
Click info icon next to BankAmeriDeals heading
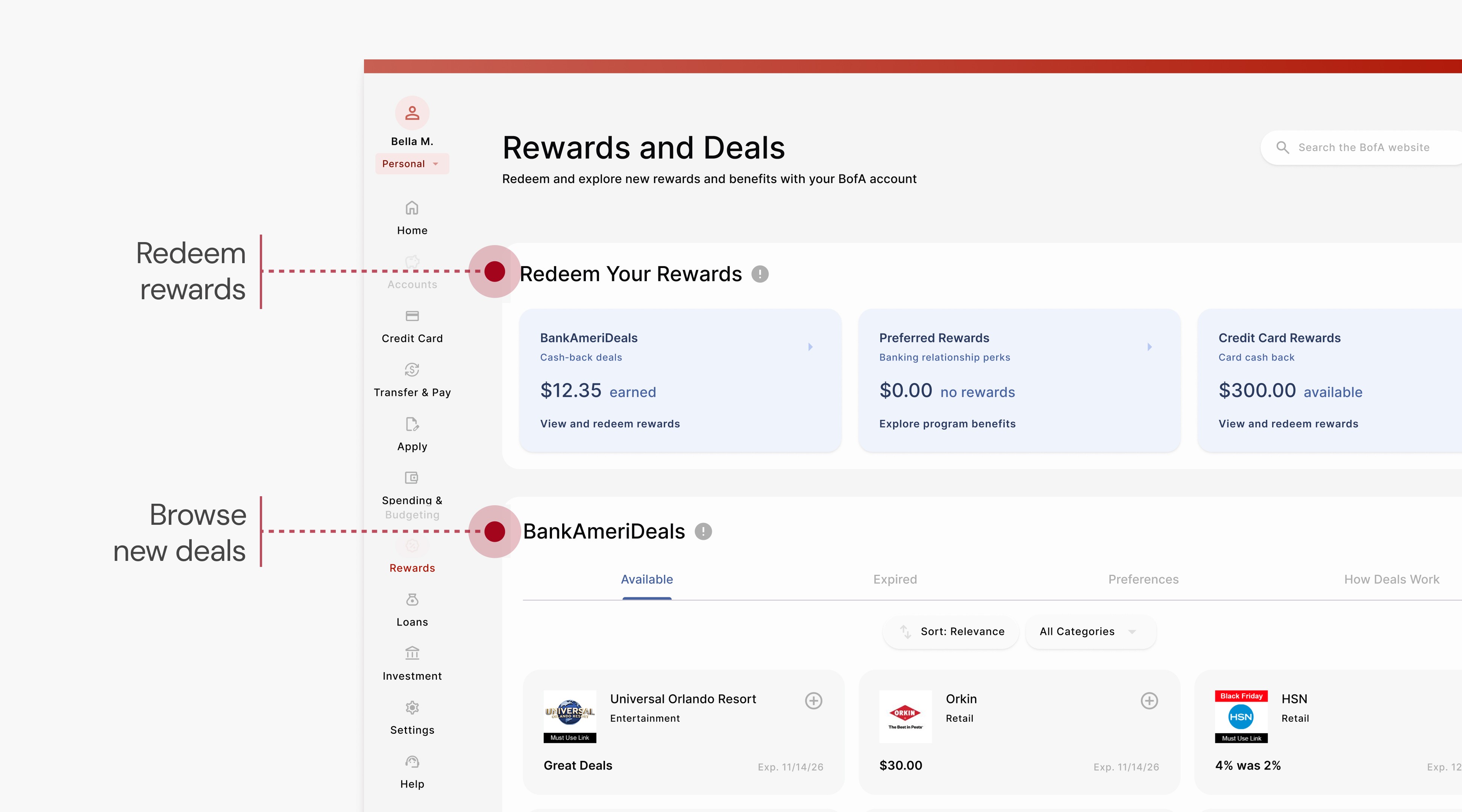click(703, 532)
